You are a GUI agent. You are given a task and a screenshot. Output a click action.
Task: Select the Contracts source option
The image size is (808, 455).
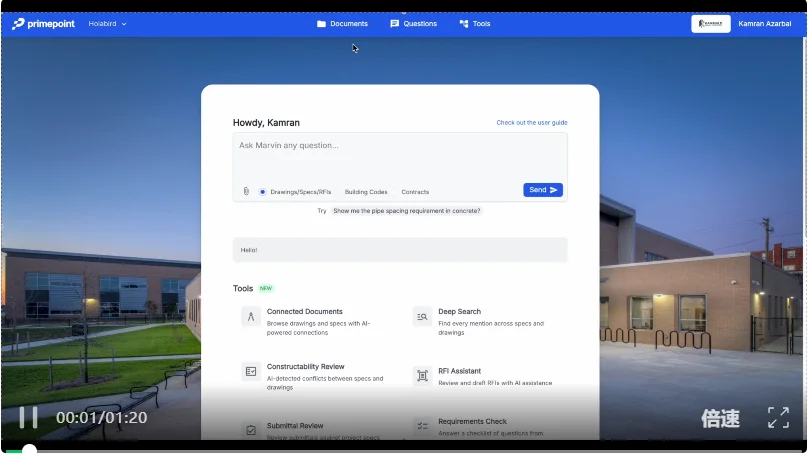(x=415, y=191)
